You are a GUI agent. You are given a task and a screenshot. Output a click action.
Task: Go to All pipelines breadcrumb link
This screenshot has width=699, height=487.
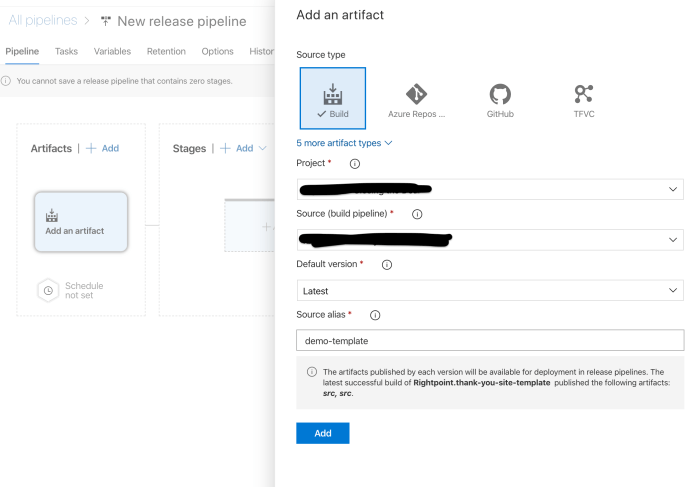pyautogui.click(x=42, y=21)
